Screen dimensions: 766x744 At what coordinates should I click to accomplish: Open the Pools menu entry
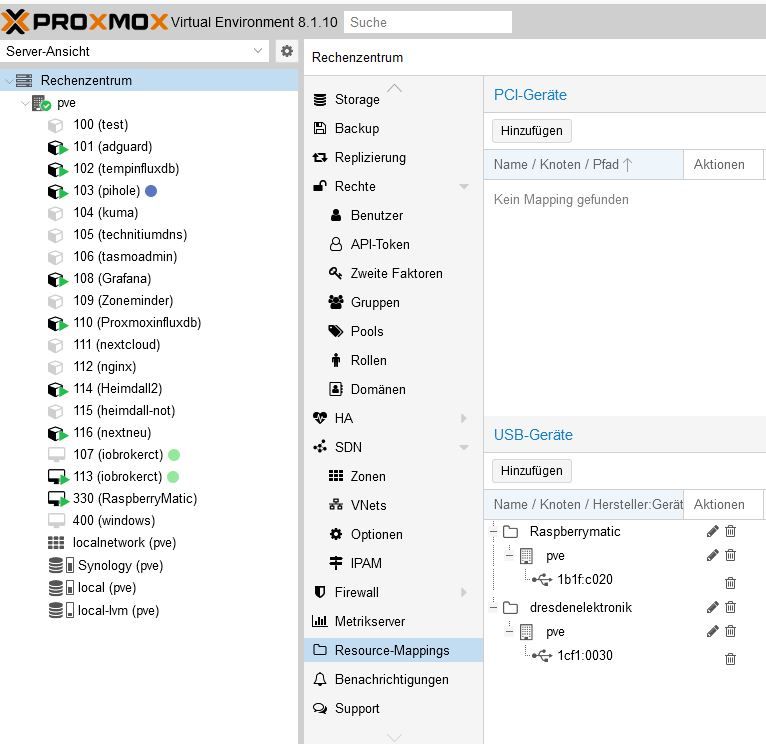click(x=393, y=331)
